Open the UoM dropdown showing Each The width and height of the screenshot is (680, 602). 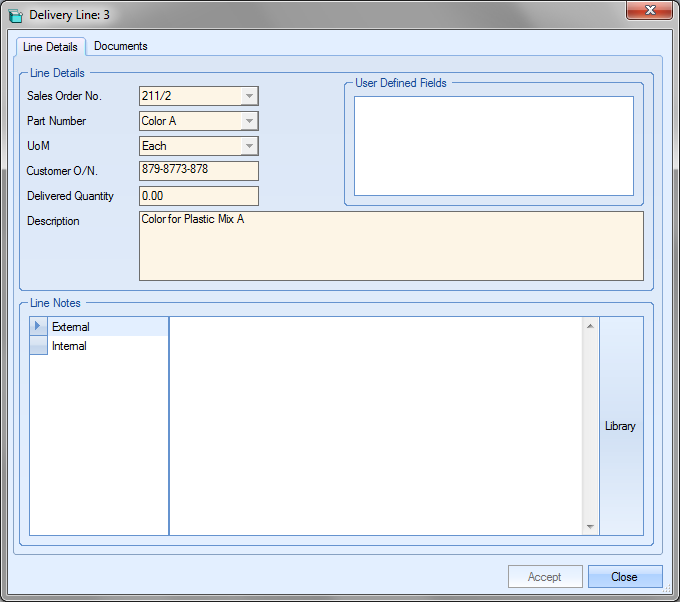pyautogui.click(x=249, y=146)
